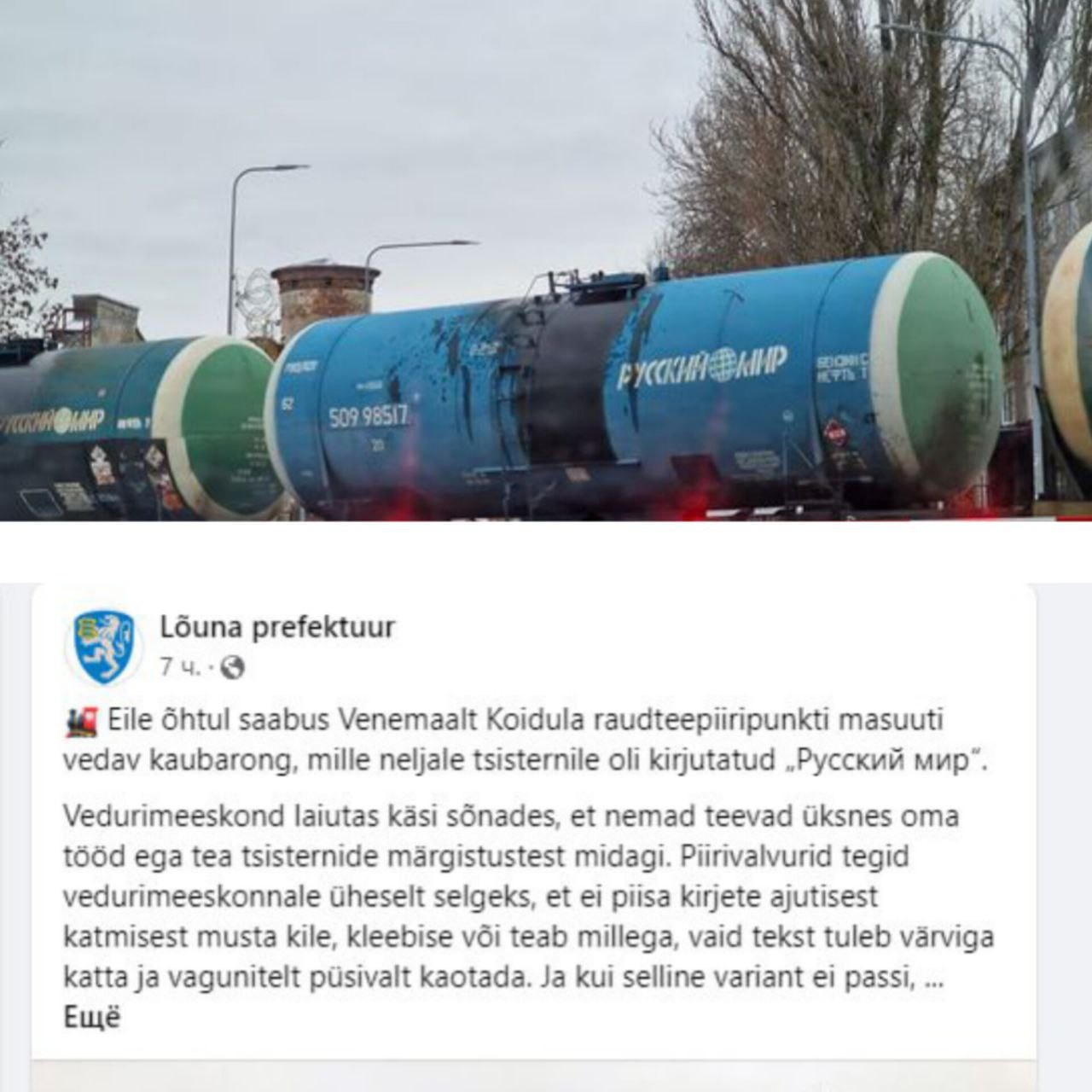
Task: Click the globe emblem on left green tanker
Action: tap(64, 420)
